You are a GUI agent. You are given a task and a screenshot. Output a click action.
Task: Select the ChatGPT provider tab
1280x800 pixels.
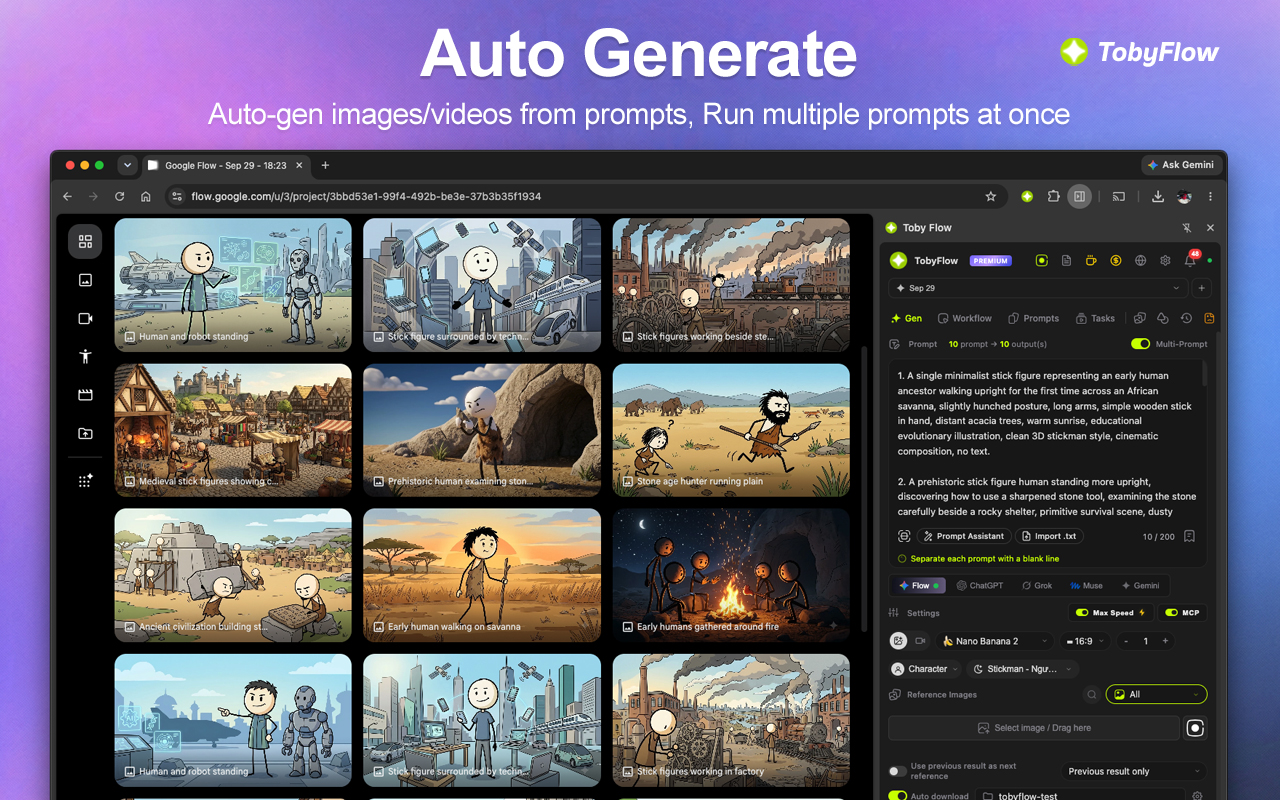(x=979, y=585)
